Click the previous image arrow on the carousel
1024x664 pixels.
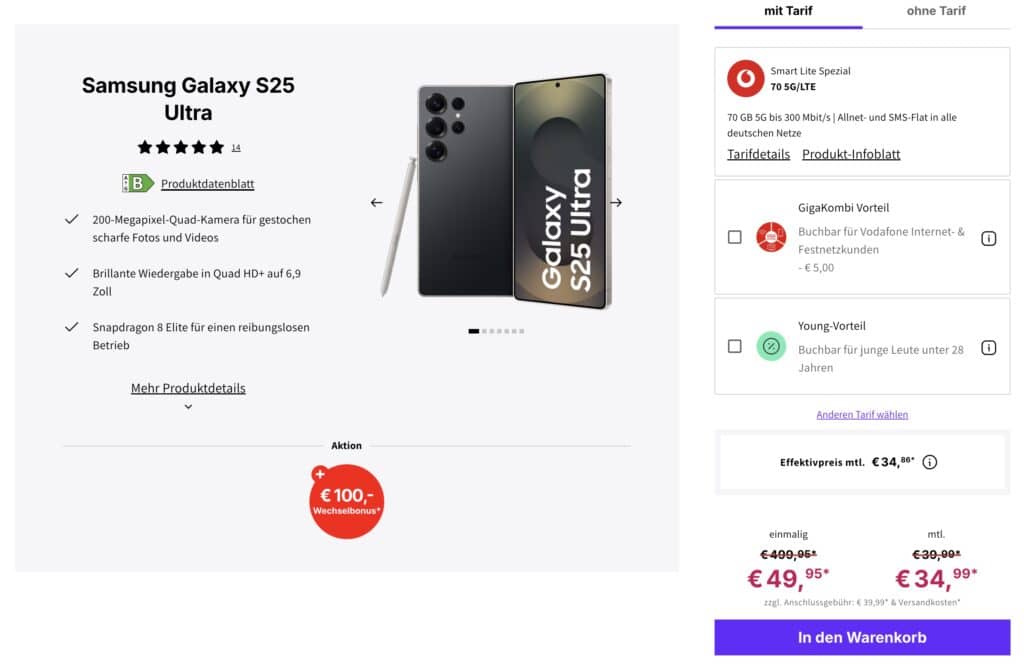click(376, 202)
